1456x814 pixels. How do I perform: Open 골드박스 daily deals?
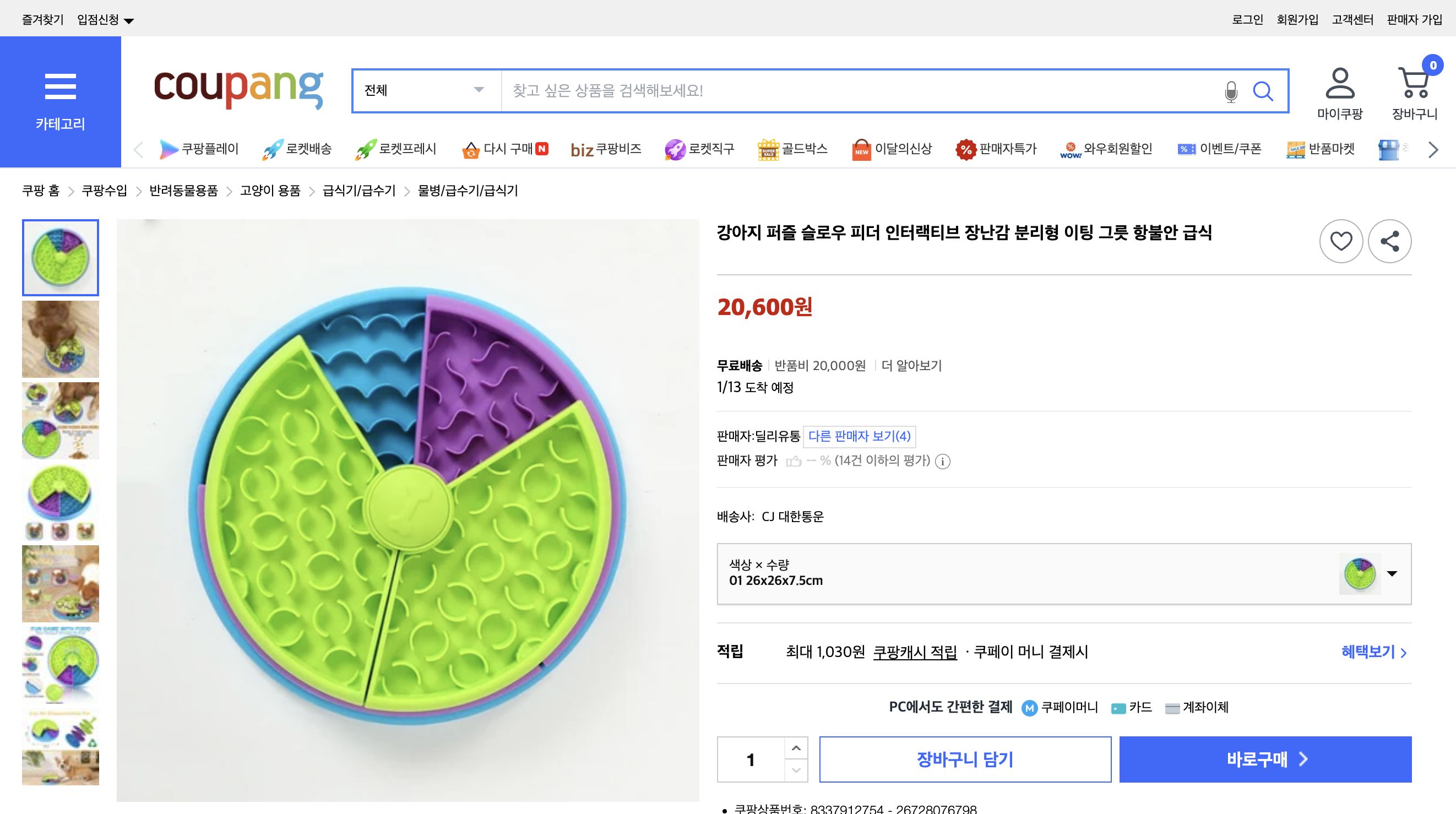pyautogui.click(x=792, y=149)
